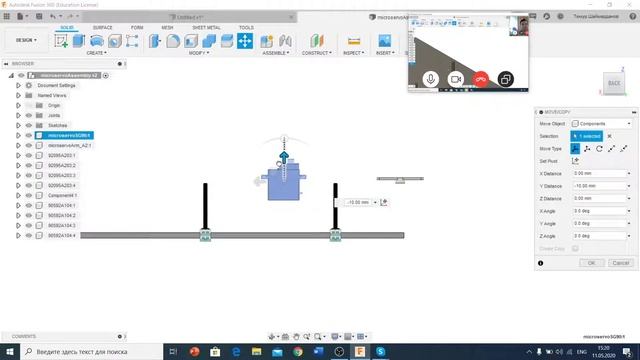640x360 pixels.
Task: Choose Rotate move type icon
Action: tap(599, 149)
